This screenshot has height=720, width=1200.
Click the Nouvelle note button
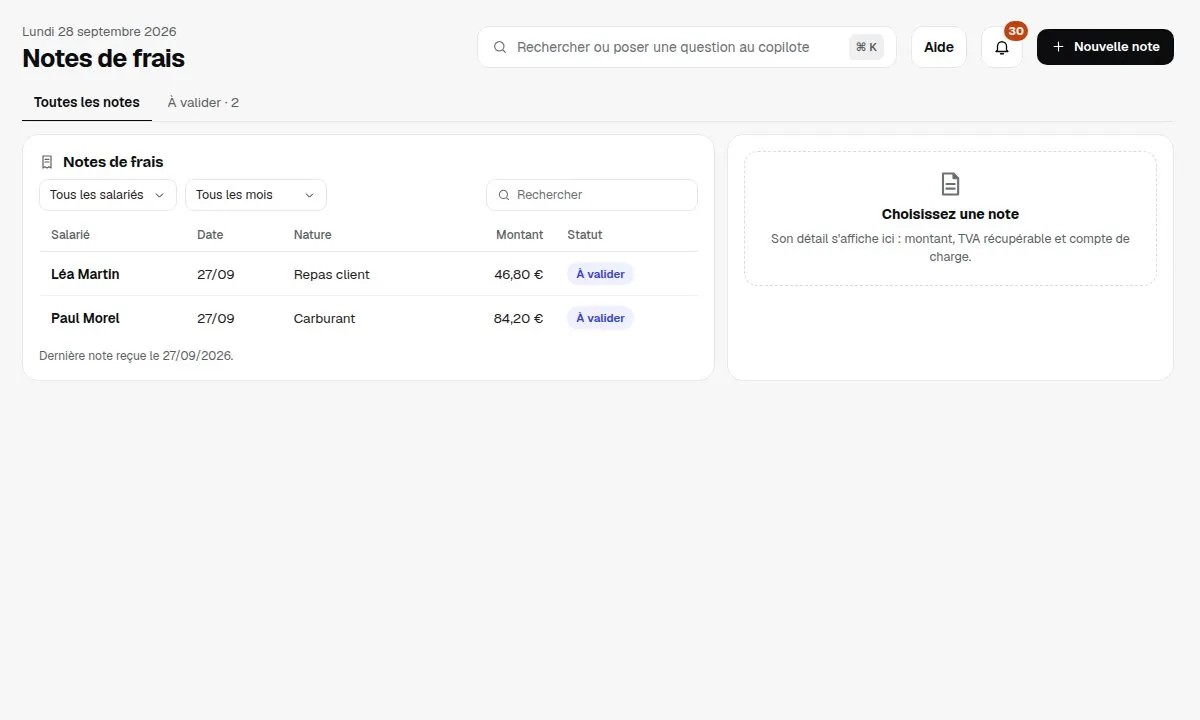pyautogui.click(x=1105, y=47)
